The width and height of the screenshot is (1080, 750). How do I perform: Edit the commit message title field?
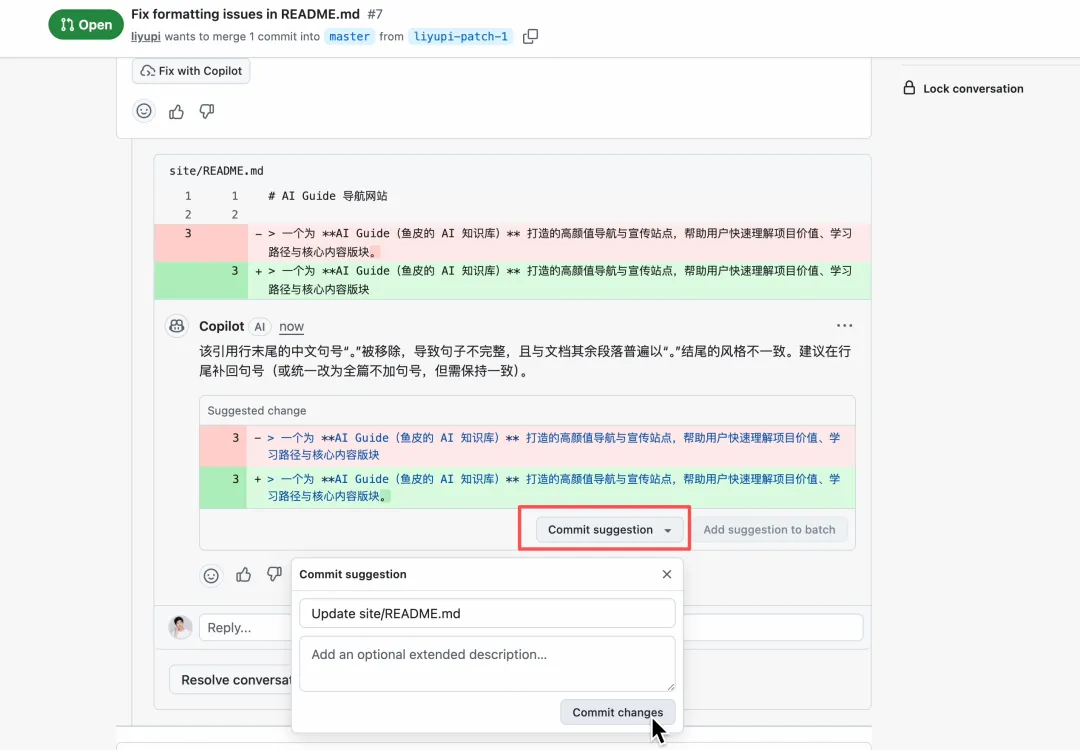pos(487,614)
